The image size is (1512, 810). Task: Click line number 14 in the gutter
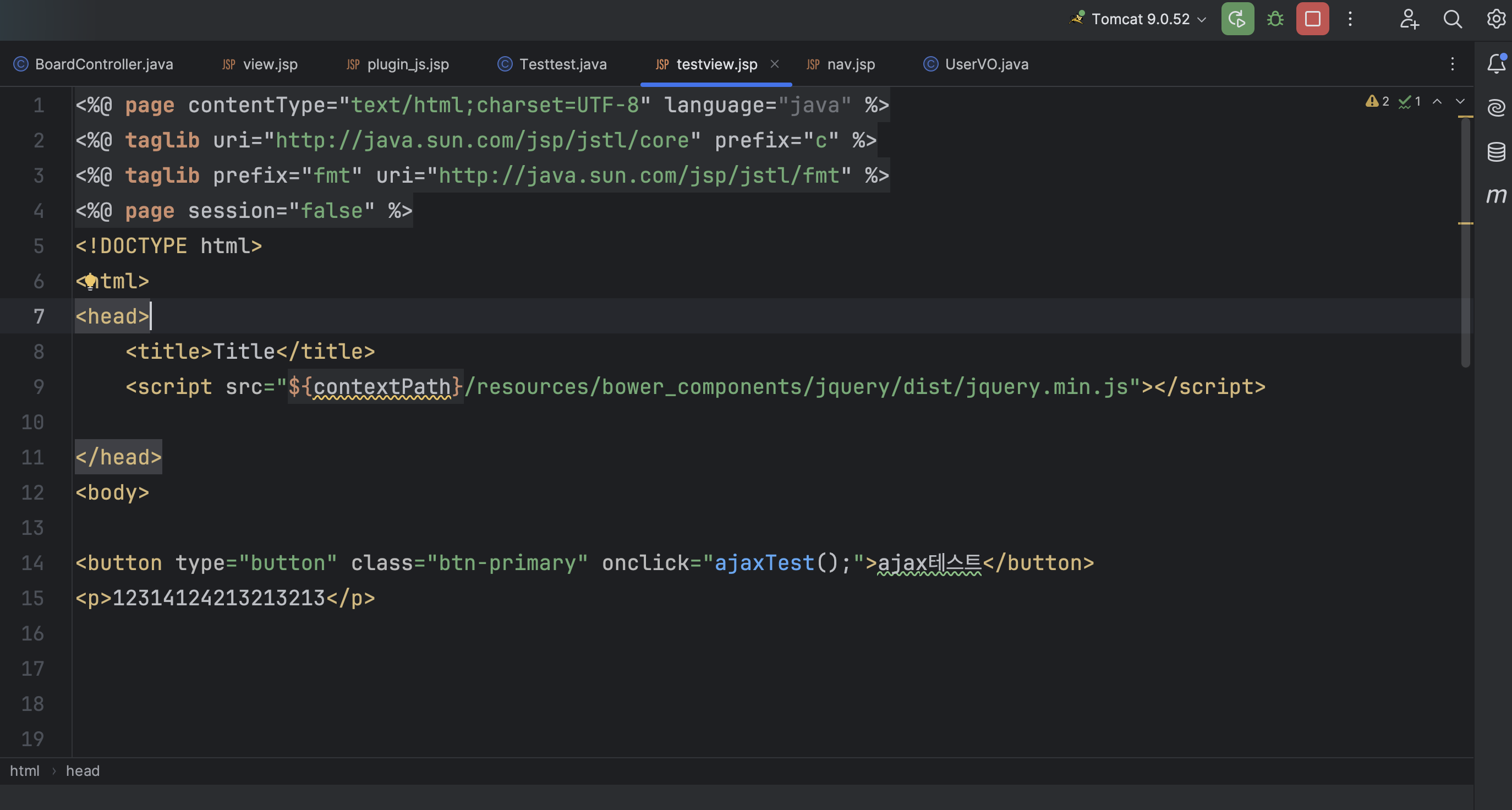pos(32,563)
